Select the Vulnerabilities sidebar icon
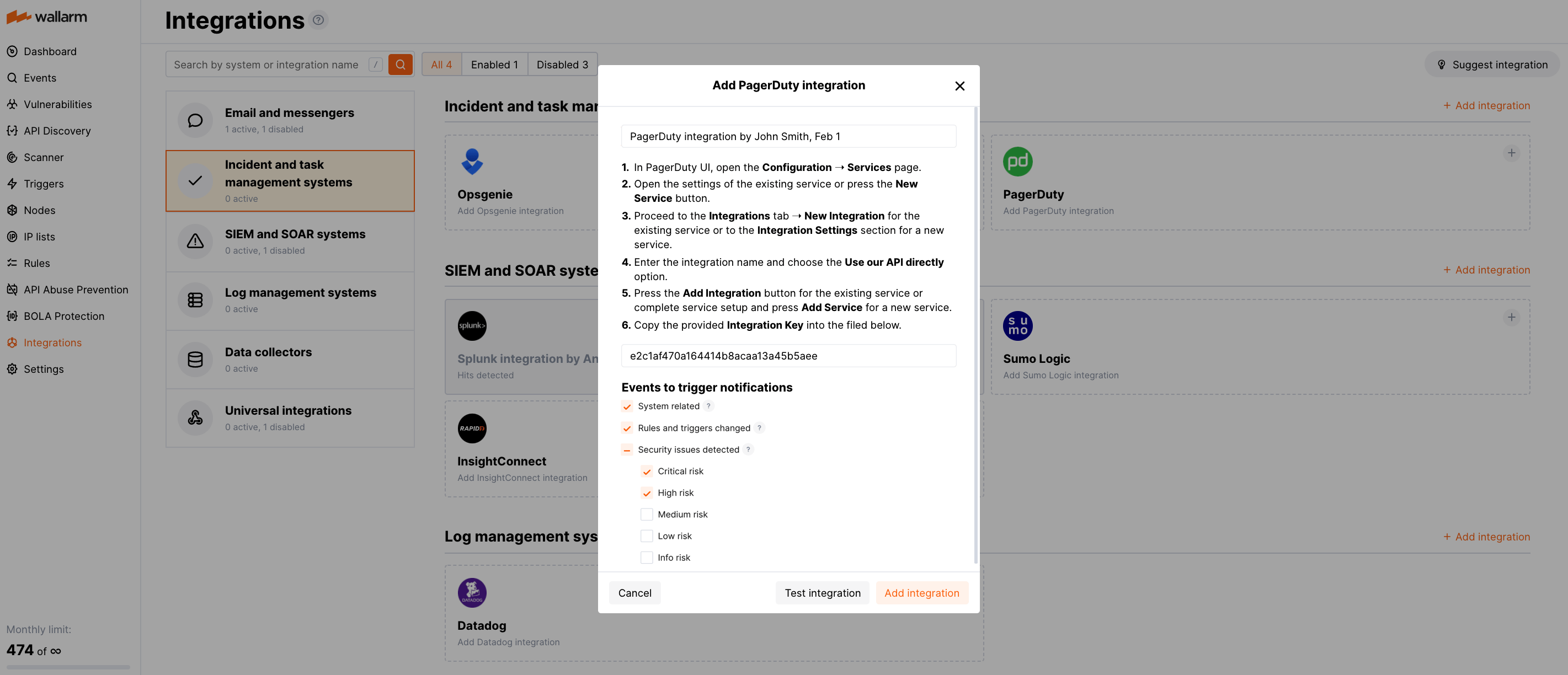Screen dimensions: 1568x675 (x=12, y=104)
